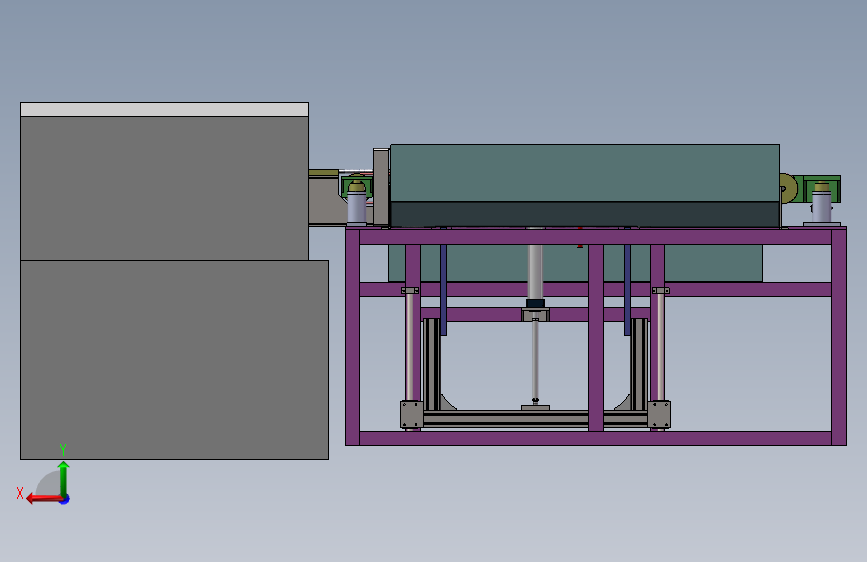Select the right gray corner bracket at the base
Screen dimensions: 867x562
click(x=659, y=414)
